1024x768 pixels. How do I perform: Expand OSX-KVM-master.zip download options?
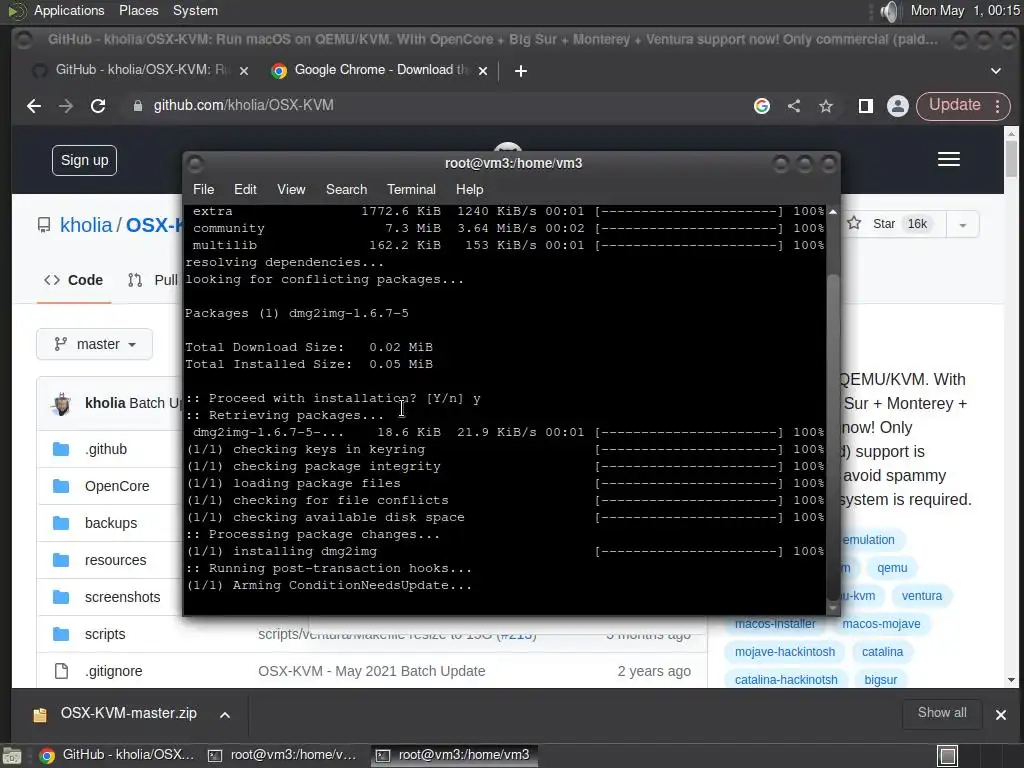click(225, 715)
